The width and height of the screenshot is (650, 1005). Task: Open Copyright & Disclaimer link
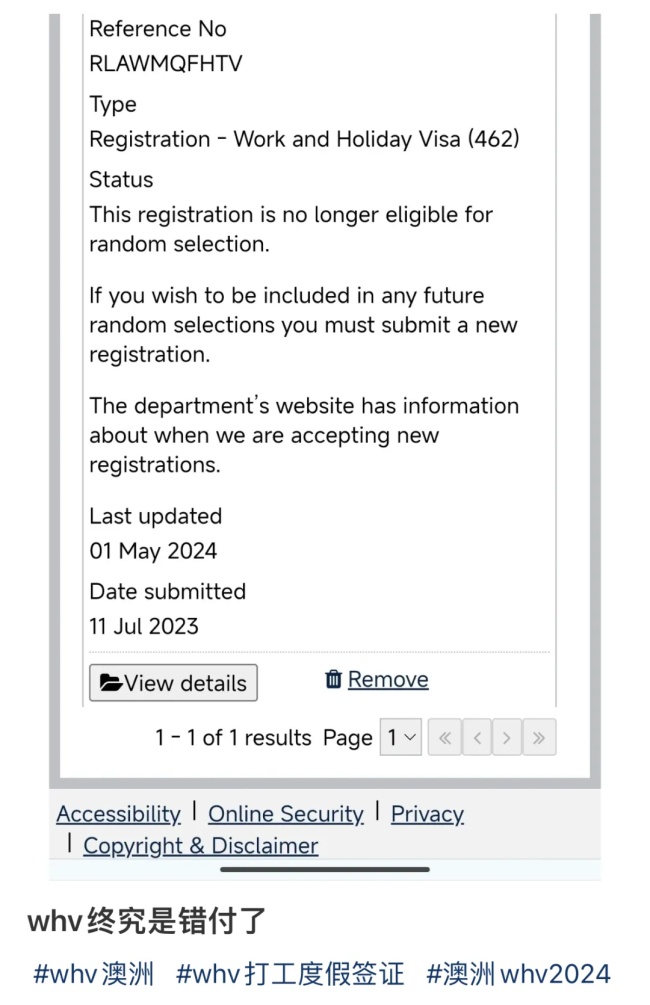coord(201,846)
